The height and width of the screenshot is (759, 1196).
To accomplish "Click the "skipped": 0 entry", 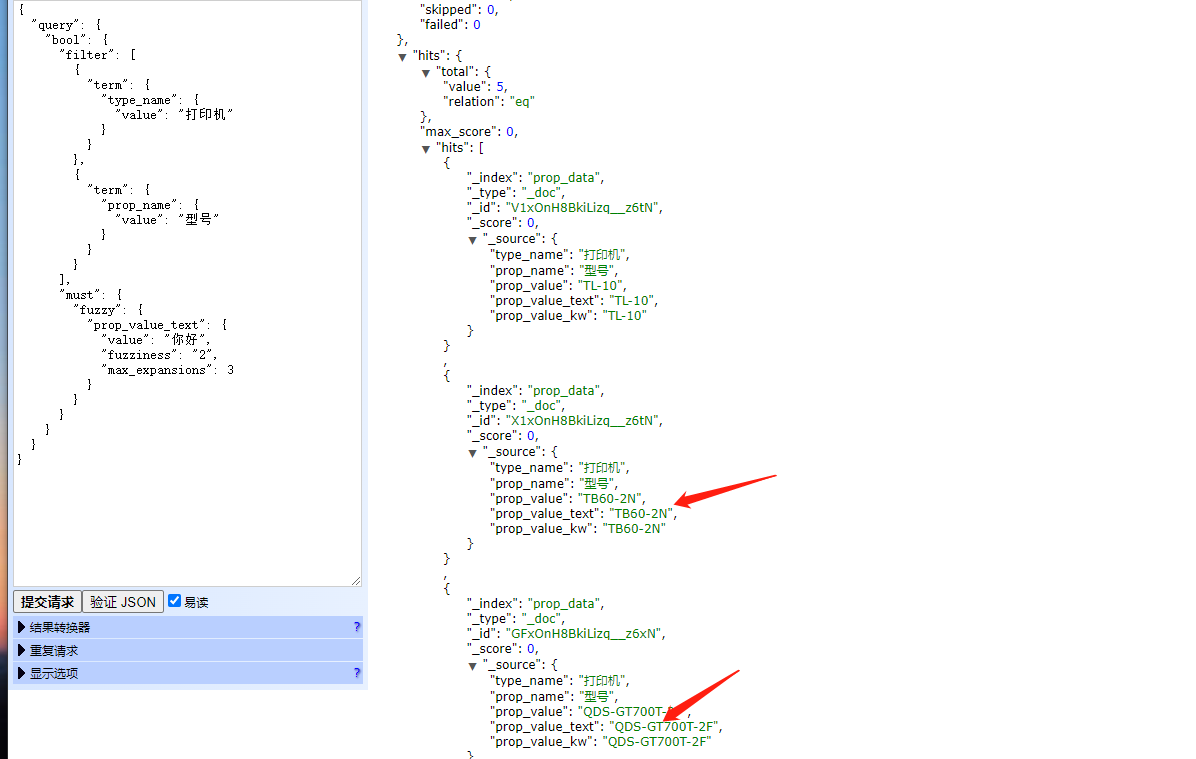I will point(460,10).
